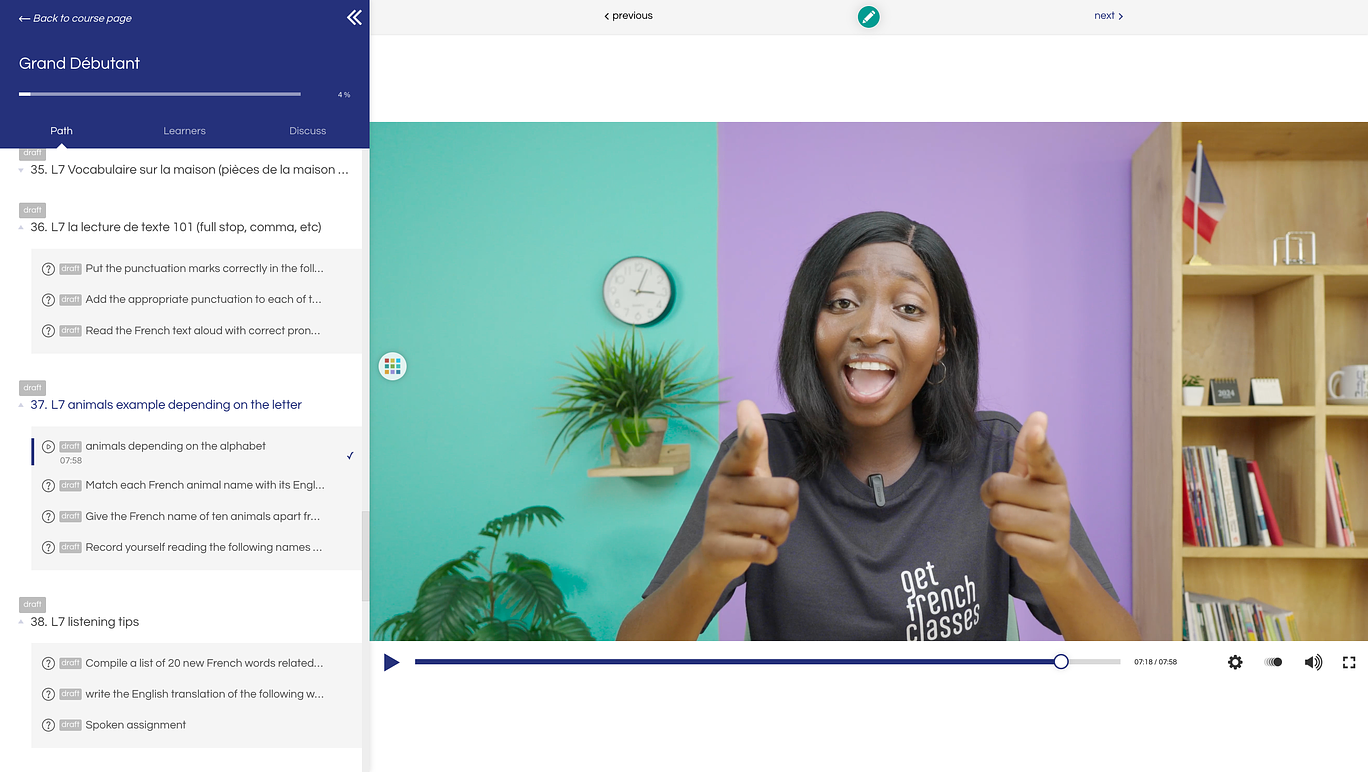Collapse section 36 L7 la lecture de texte

pos(22,228)
